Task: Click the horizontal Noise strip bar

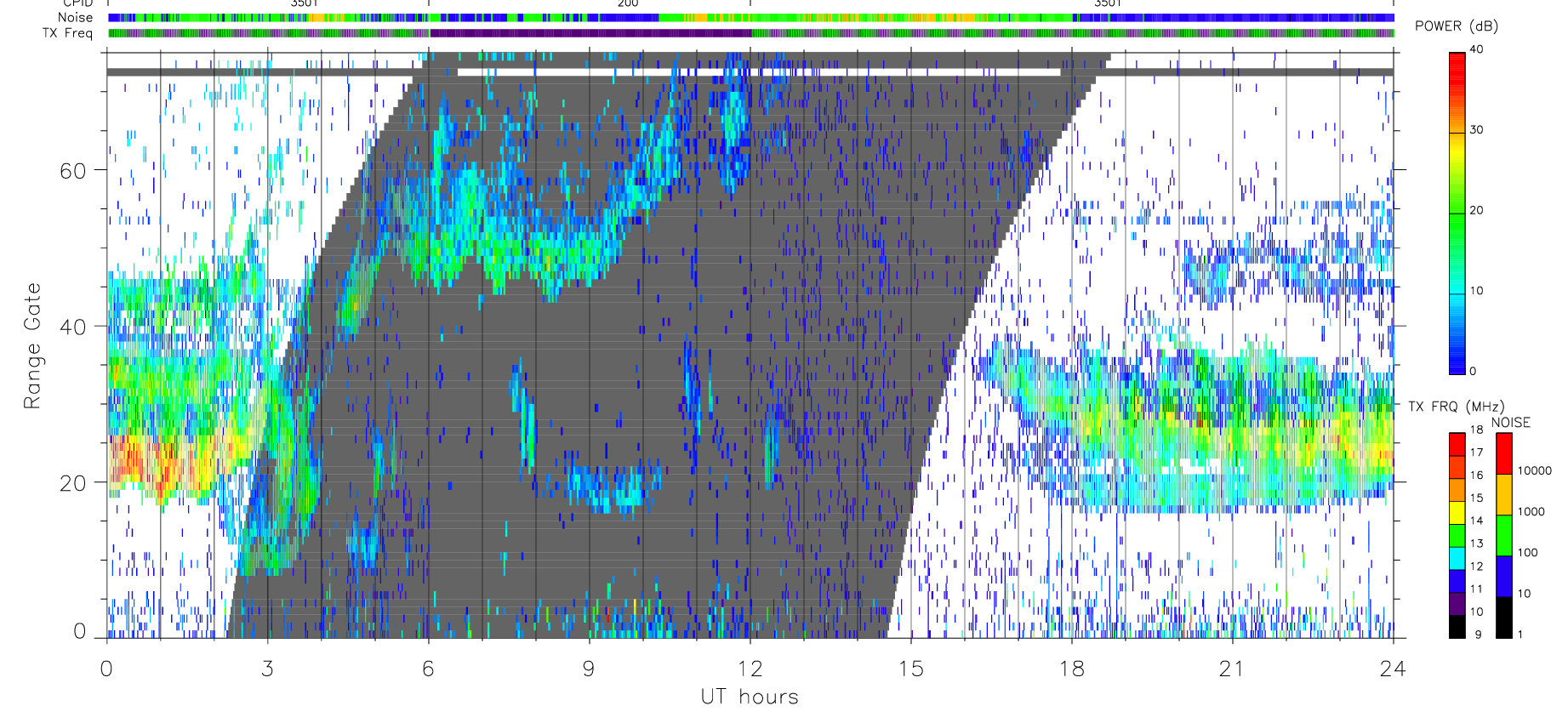Action: point(751,18)
